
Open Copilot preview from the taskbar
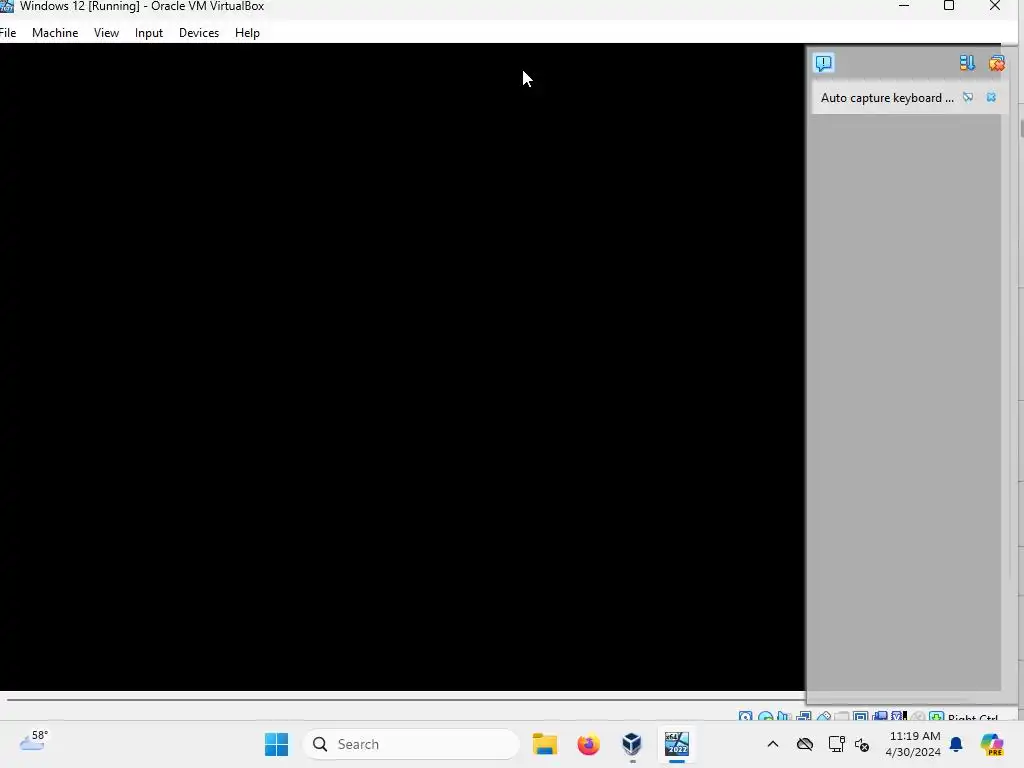click(992, 744)
